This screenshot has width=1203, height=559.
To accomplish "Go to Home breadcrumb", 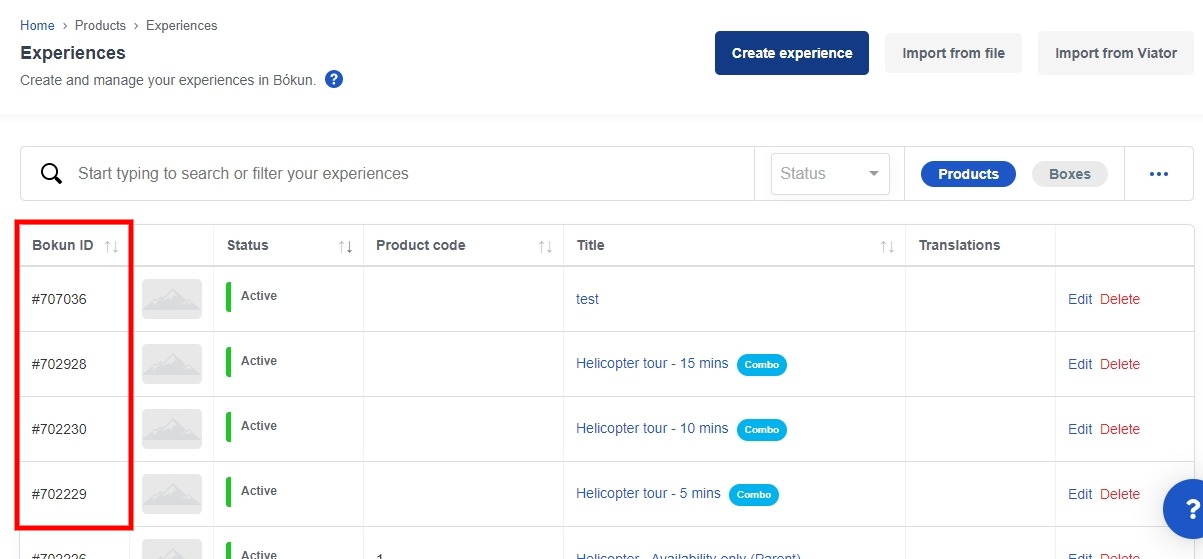I will 37,25.
